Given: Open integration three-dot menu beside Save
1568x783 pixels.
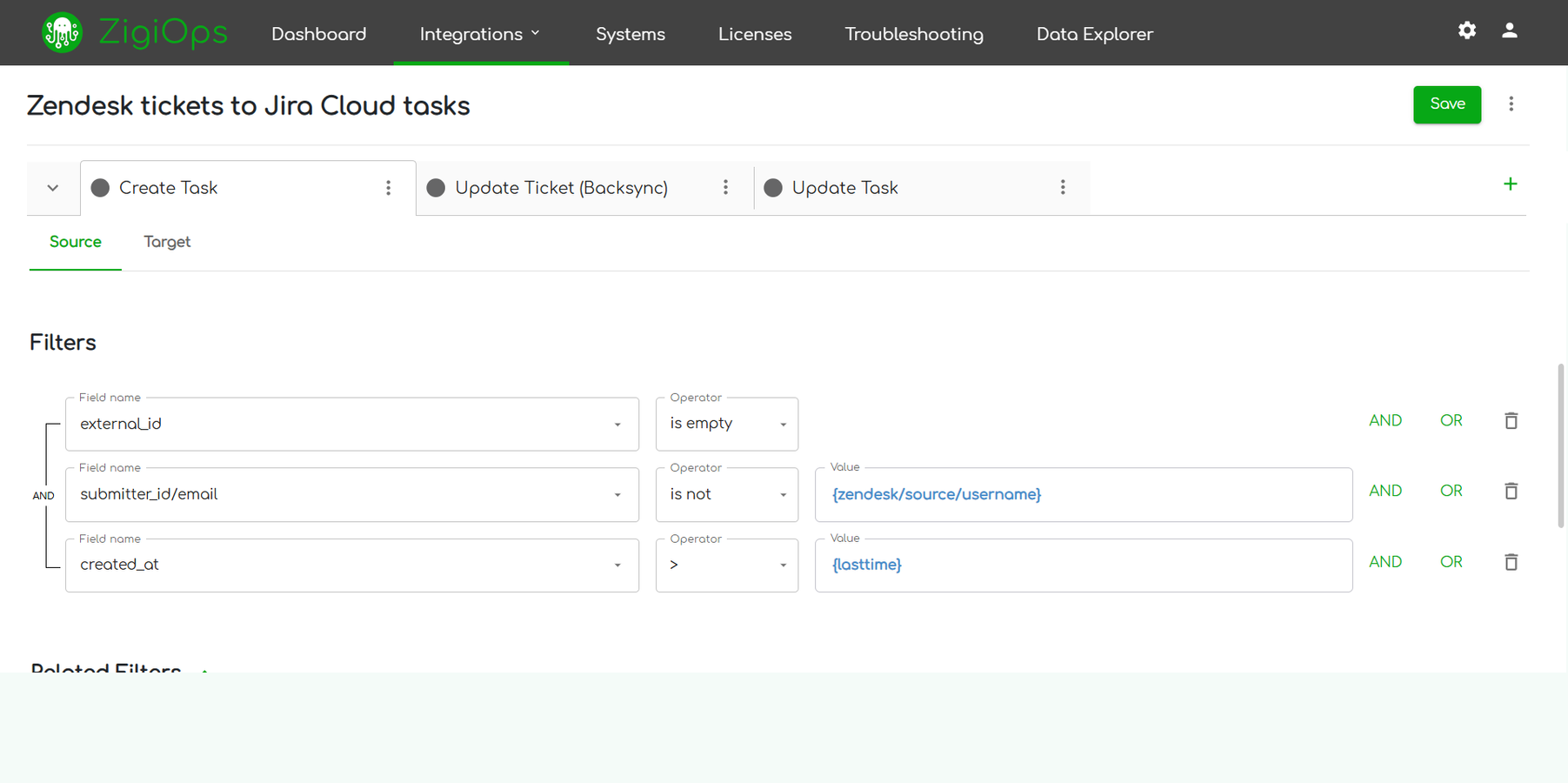Looking at the screenshot, I should tap(1511, 104).
